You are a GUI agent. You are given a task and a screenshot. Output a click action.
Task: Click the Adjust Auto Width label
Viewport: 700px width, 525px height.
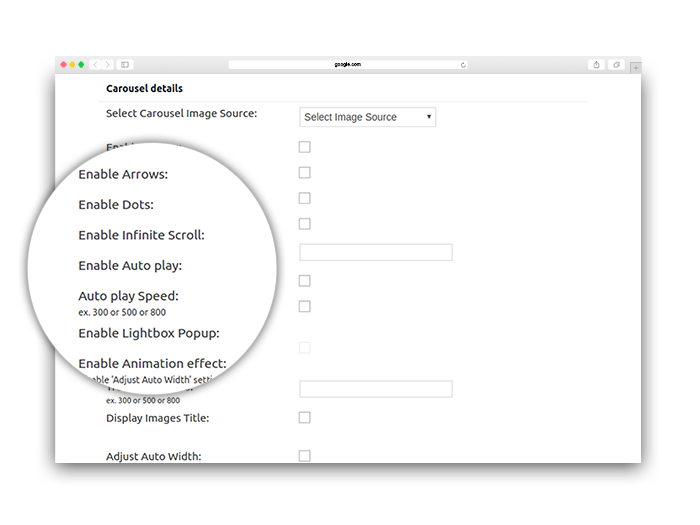coord(154,456)
